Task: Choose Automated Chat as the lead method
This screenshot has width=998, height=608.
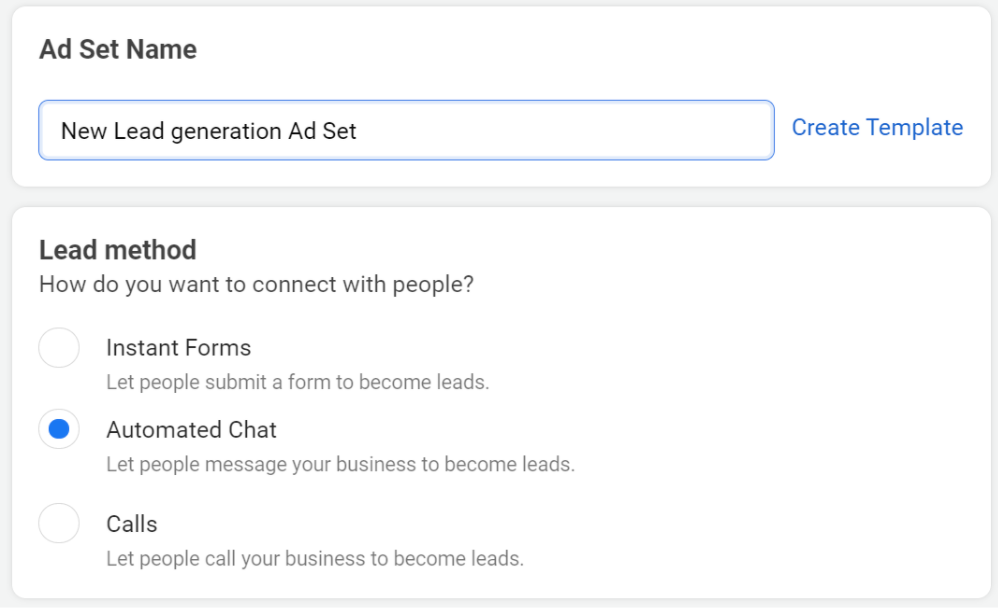Action: click(x=59, y=429)
